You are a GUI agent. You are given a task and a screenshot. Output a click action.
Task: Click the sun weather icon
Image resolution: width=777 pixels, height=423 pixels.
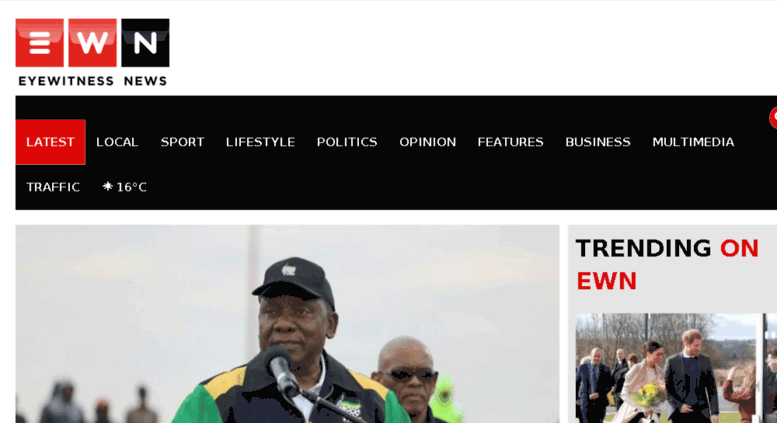coord(108,186)
